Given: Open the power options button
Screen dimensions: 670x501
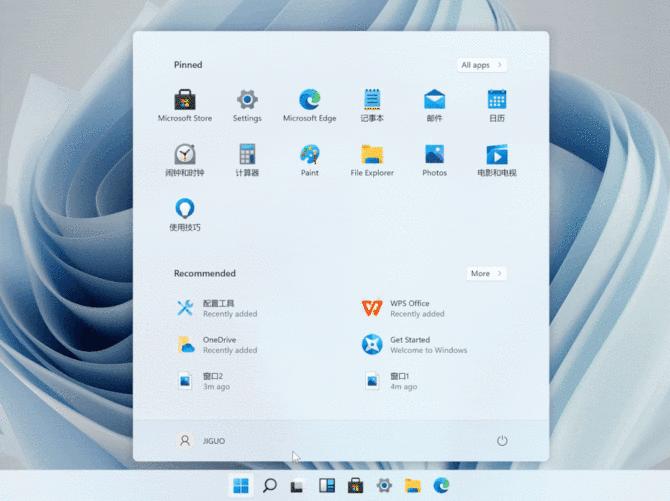Looking at the screenshot, I should pos(502,441).
